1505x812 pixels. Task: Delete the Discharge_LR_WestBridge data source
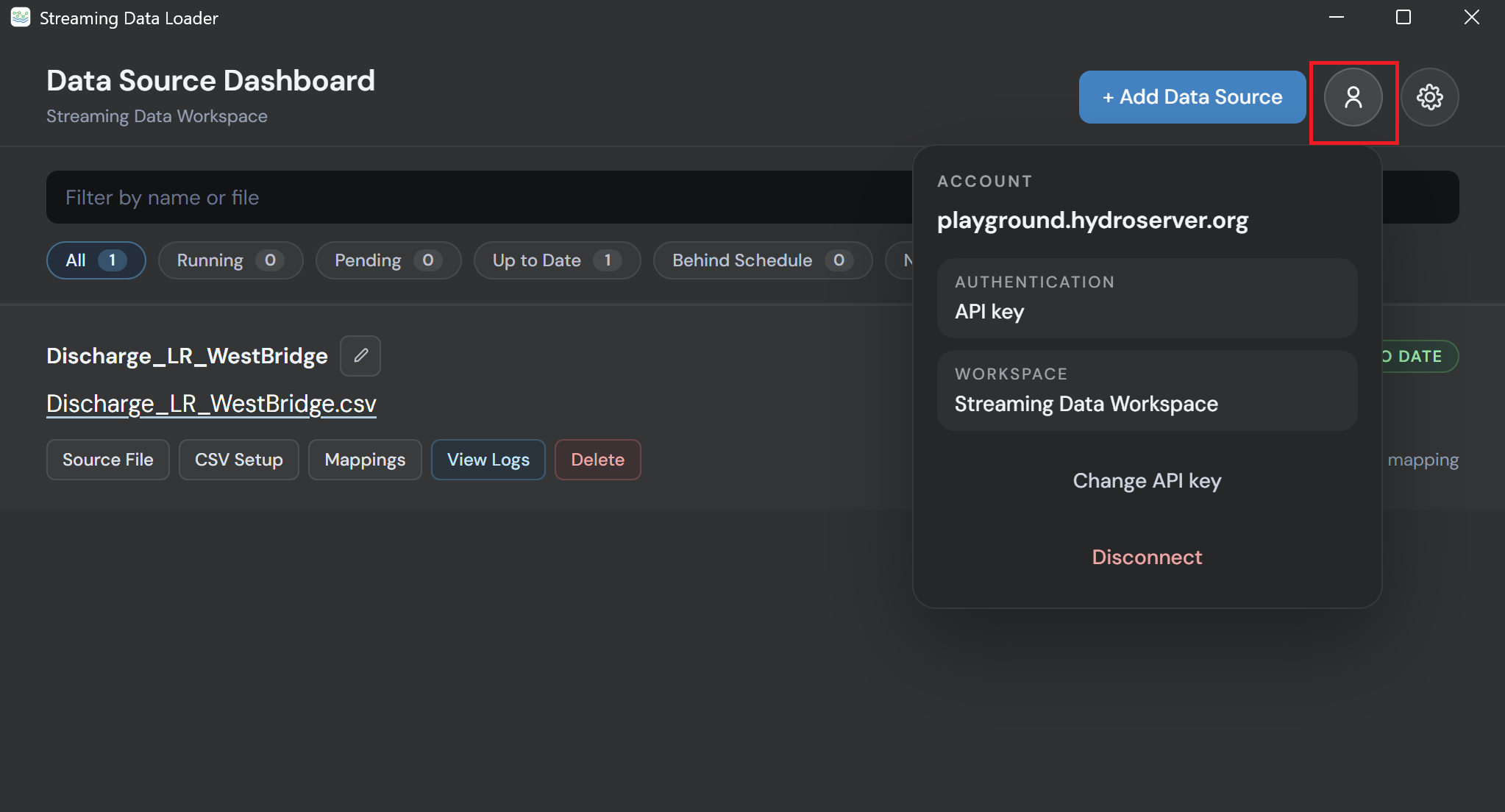click(597, 460)
